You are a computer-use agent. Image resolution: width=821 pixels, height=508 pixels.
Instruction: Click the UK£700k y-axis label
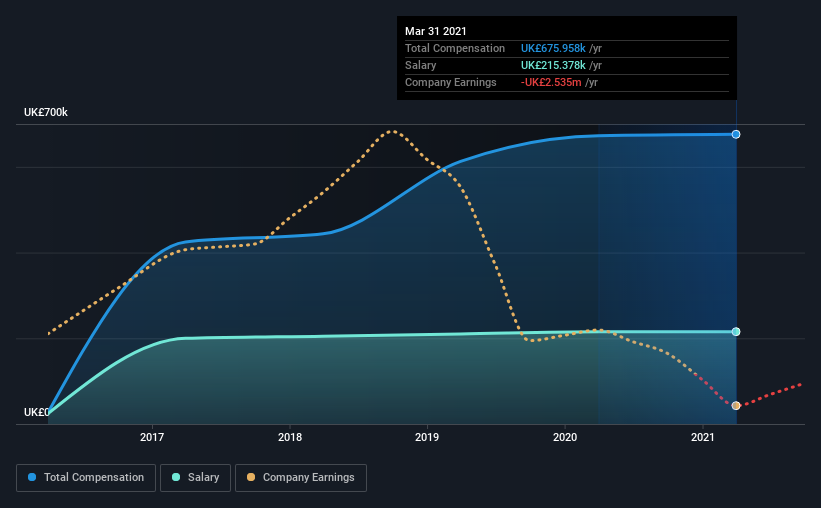[46, 113]
